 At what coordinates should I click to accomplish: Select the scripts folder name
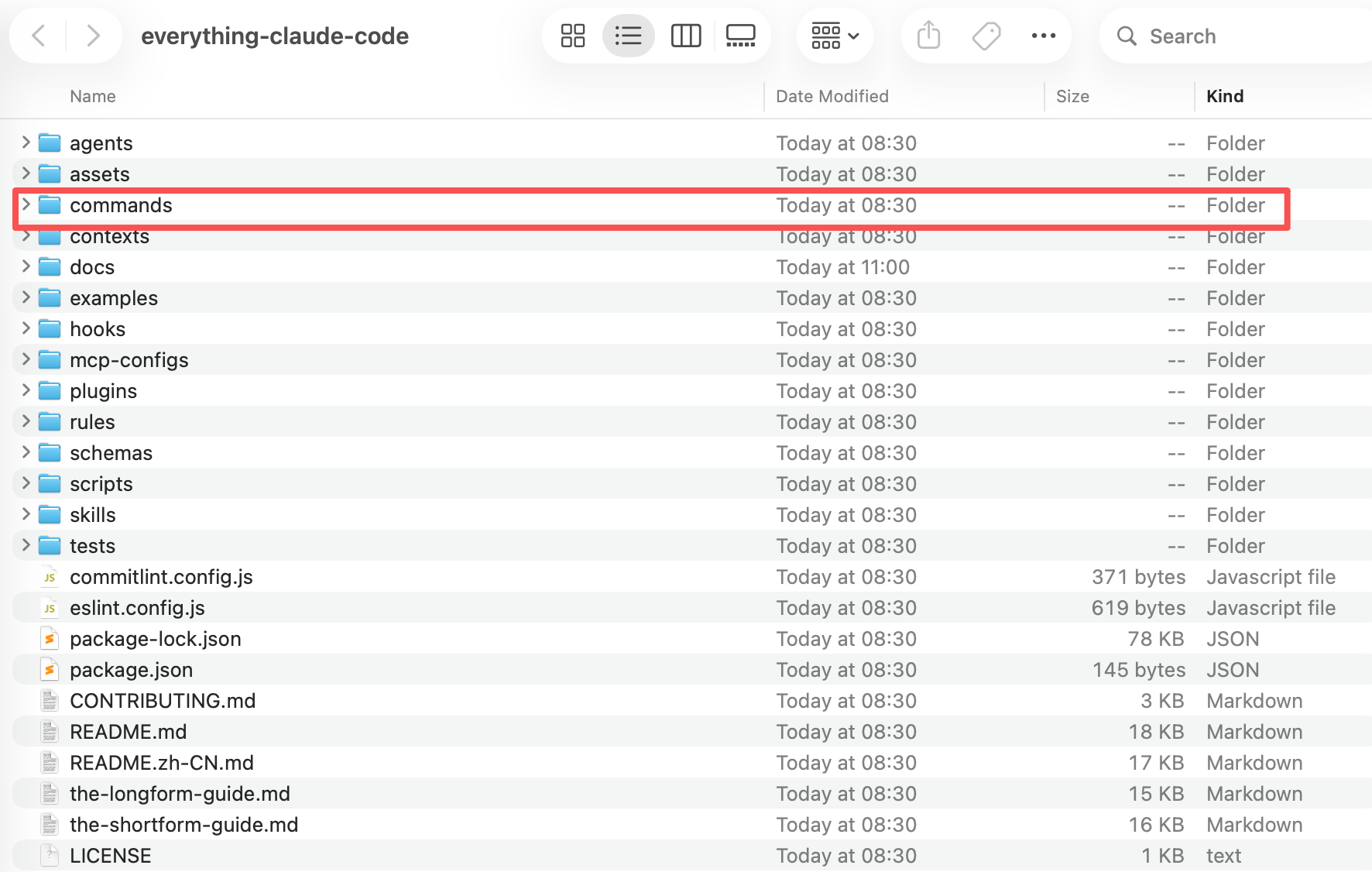click(101, 484)
